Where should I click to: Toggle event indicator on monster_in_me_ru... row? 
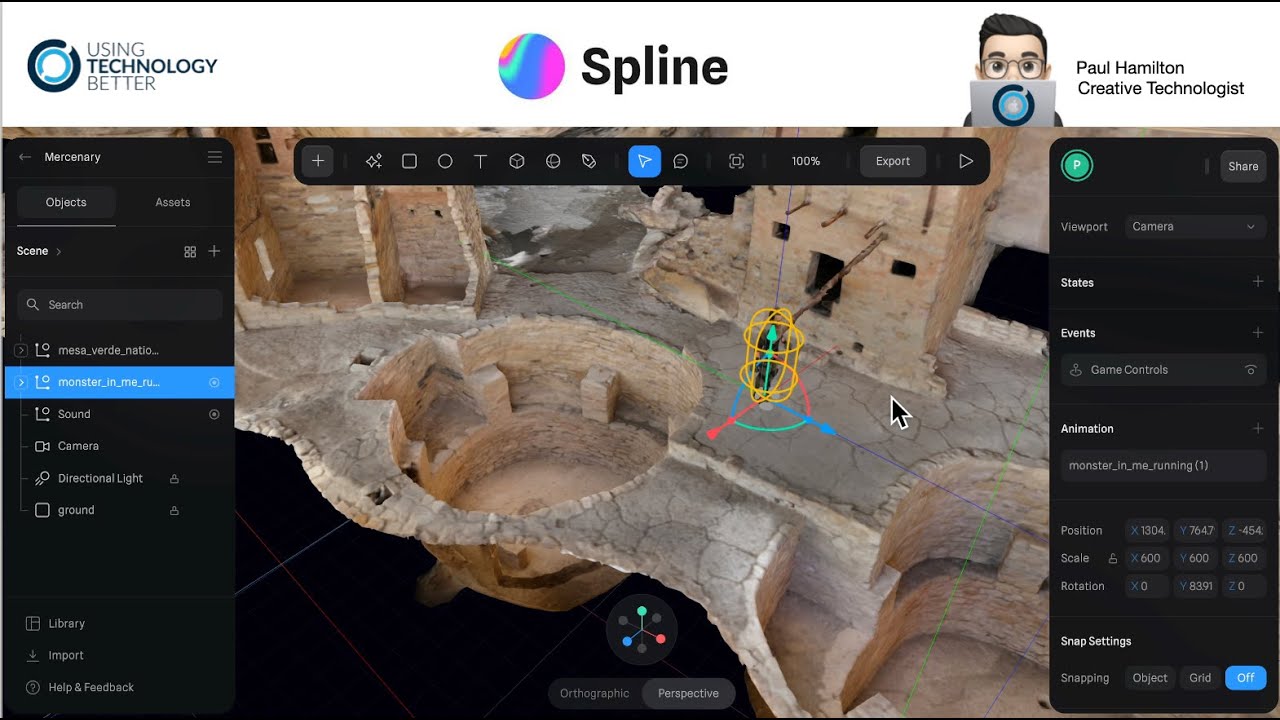[214, 382]
